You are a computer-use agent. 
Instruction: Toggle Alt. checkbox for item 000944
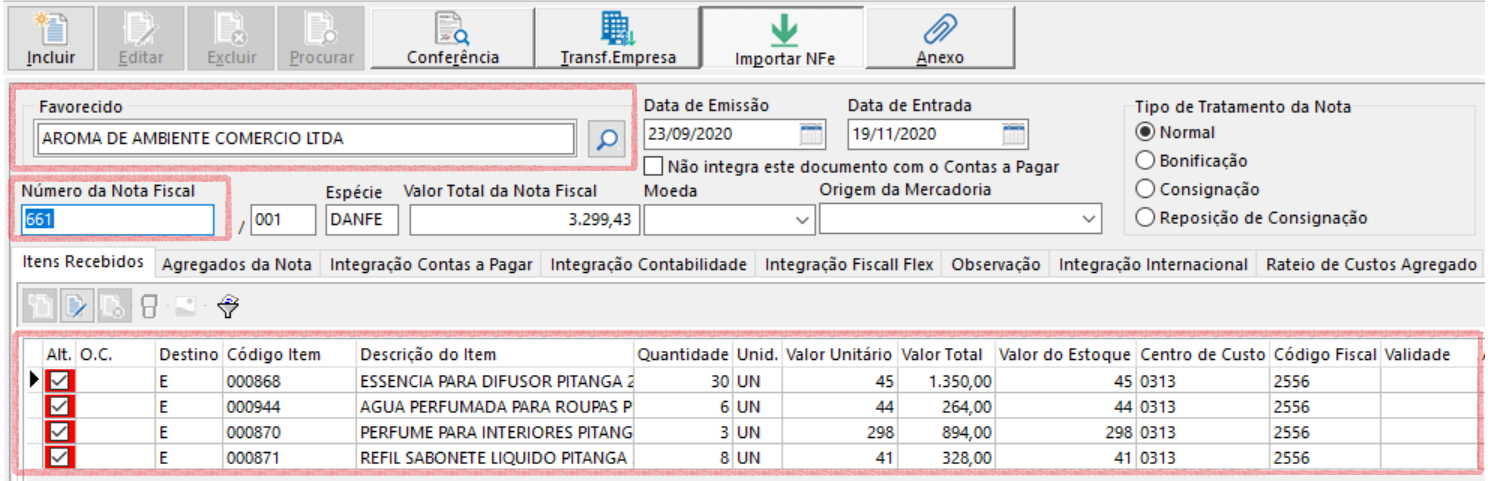pos(60,406)
